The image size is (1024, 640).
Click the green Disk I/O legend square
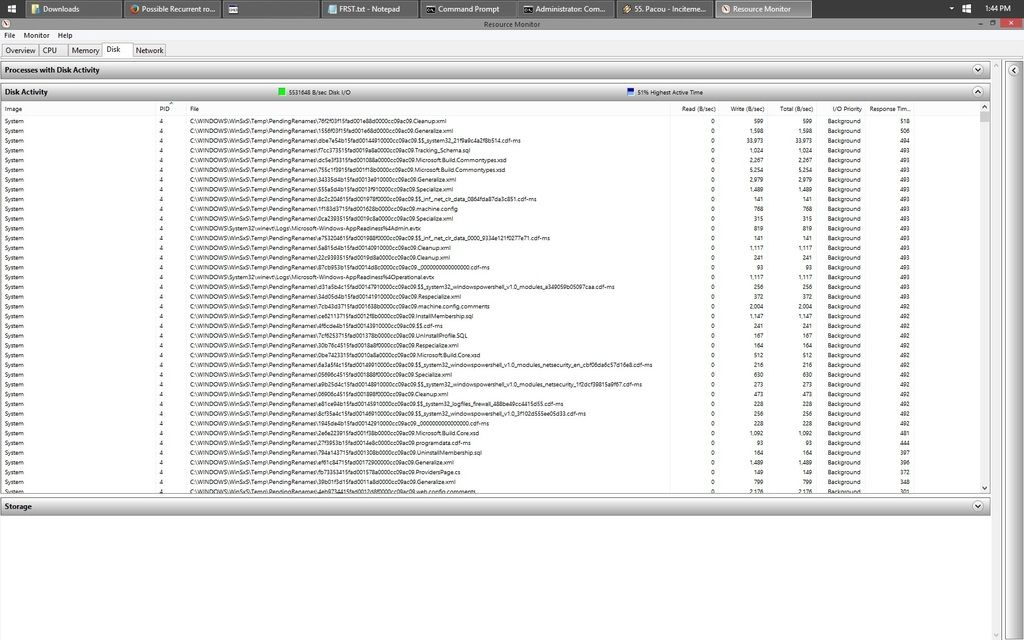282,92
